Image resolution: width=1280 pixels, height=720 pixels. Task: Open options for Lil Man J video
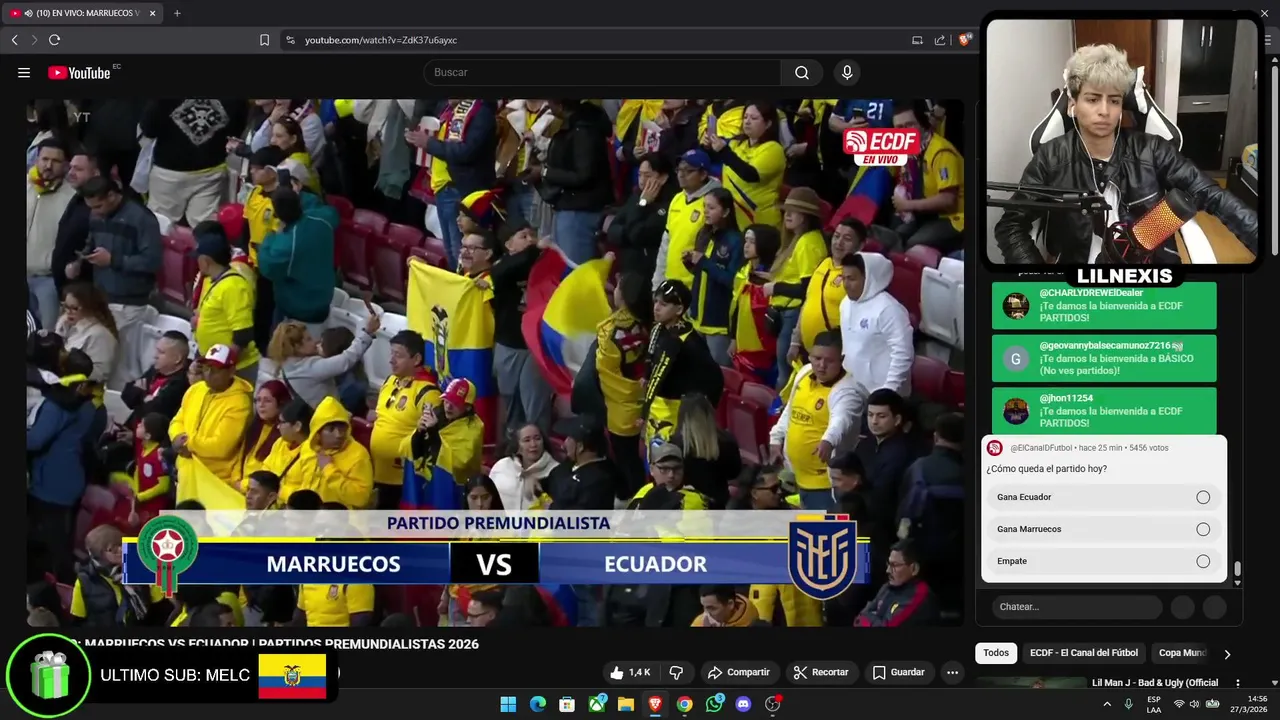coord(1237,683)
